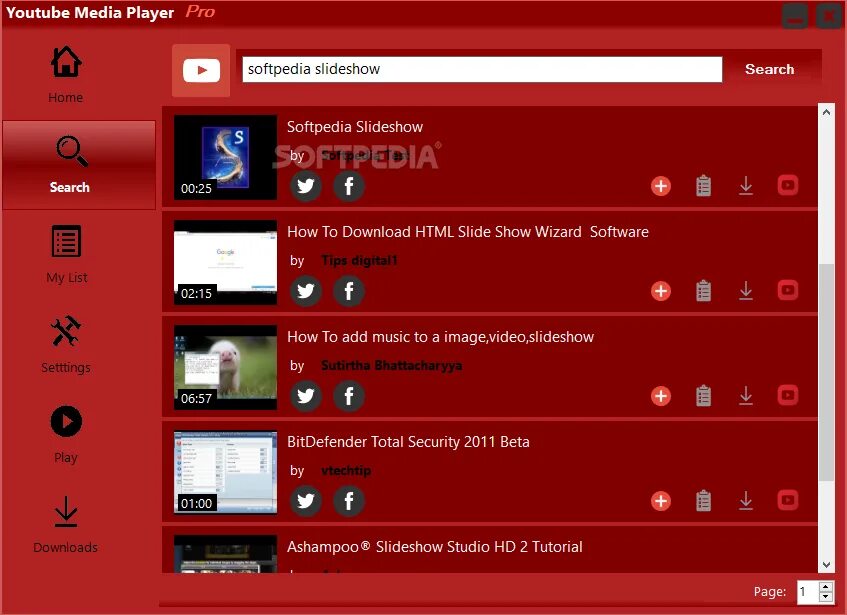The width and height of the screenshot is (847, 615).
Task: Select the Search tab in sidebar
Action: point(79,165)
